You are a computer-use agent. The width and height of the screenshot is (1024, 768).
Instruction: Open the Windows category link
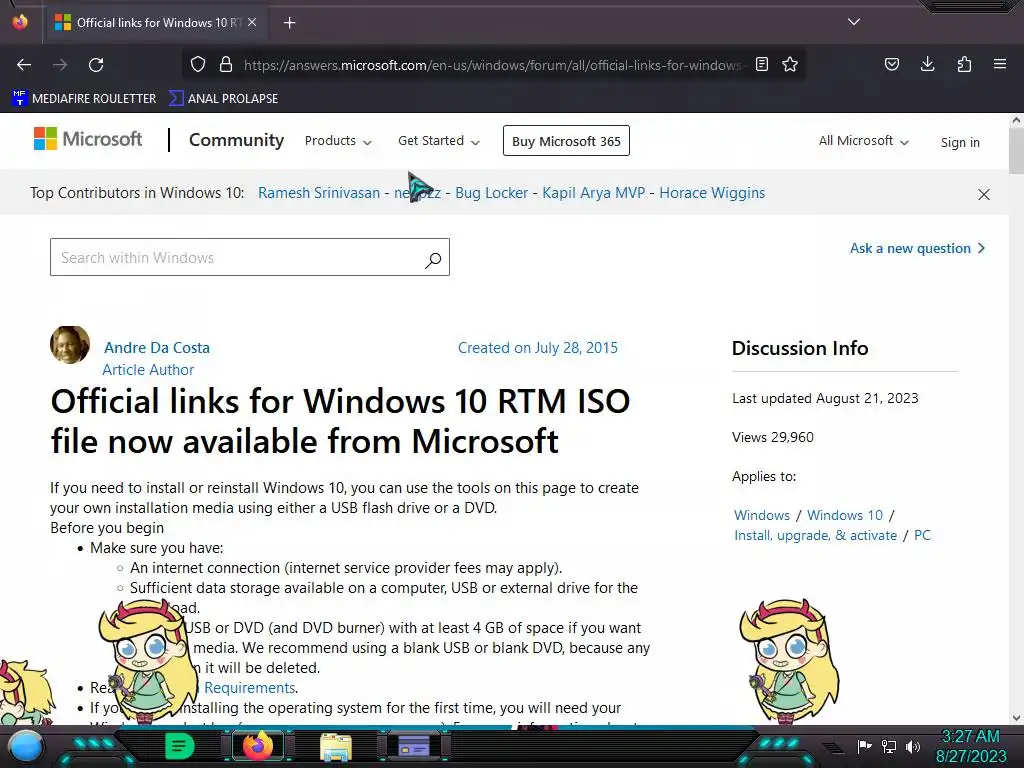762,515
